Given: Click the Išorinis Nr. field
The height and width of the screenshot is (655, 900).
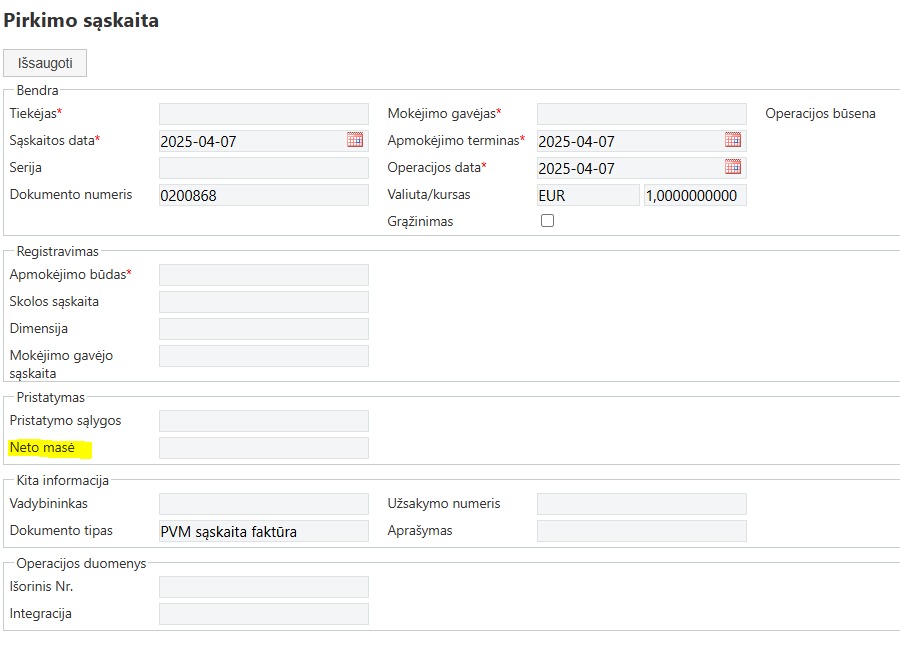Looking at the screenshot, I should [x=264, y=587].
